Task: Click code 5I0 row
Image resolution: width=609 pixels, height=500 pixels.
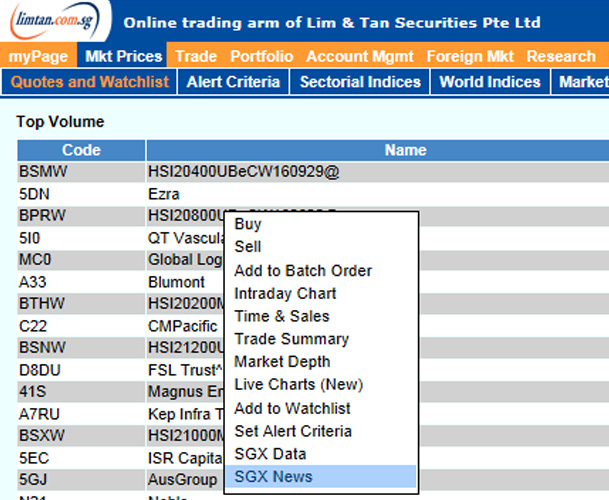Action: pos(30,238)
